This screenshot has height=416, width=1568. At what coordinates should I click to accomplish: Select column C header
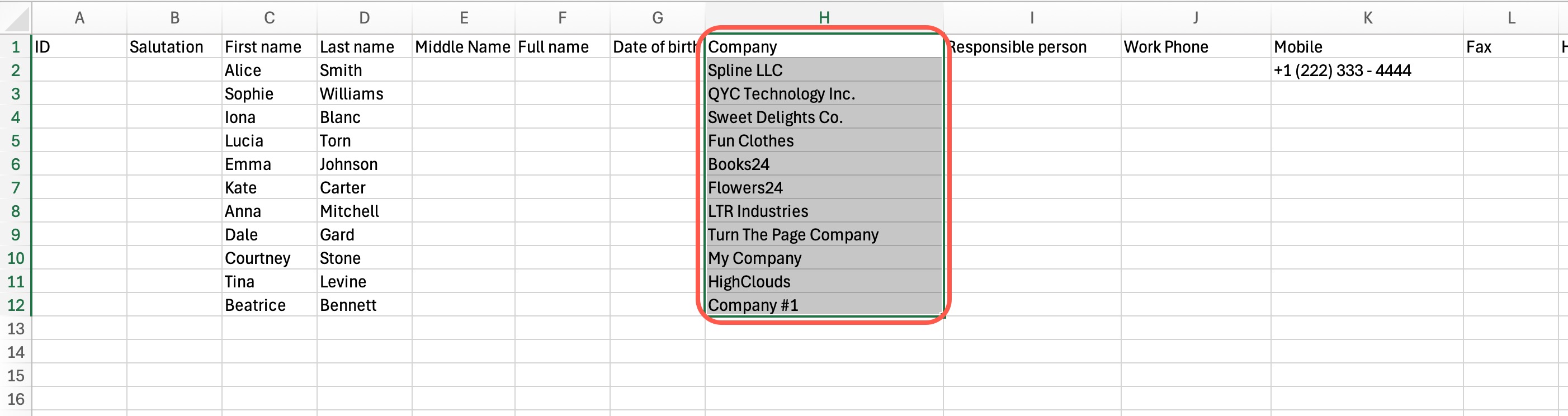[269, 18]
